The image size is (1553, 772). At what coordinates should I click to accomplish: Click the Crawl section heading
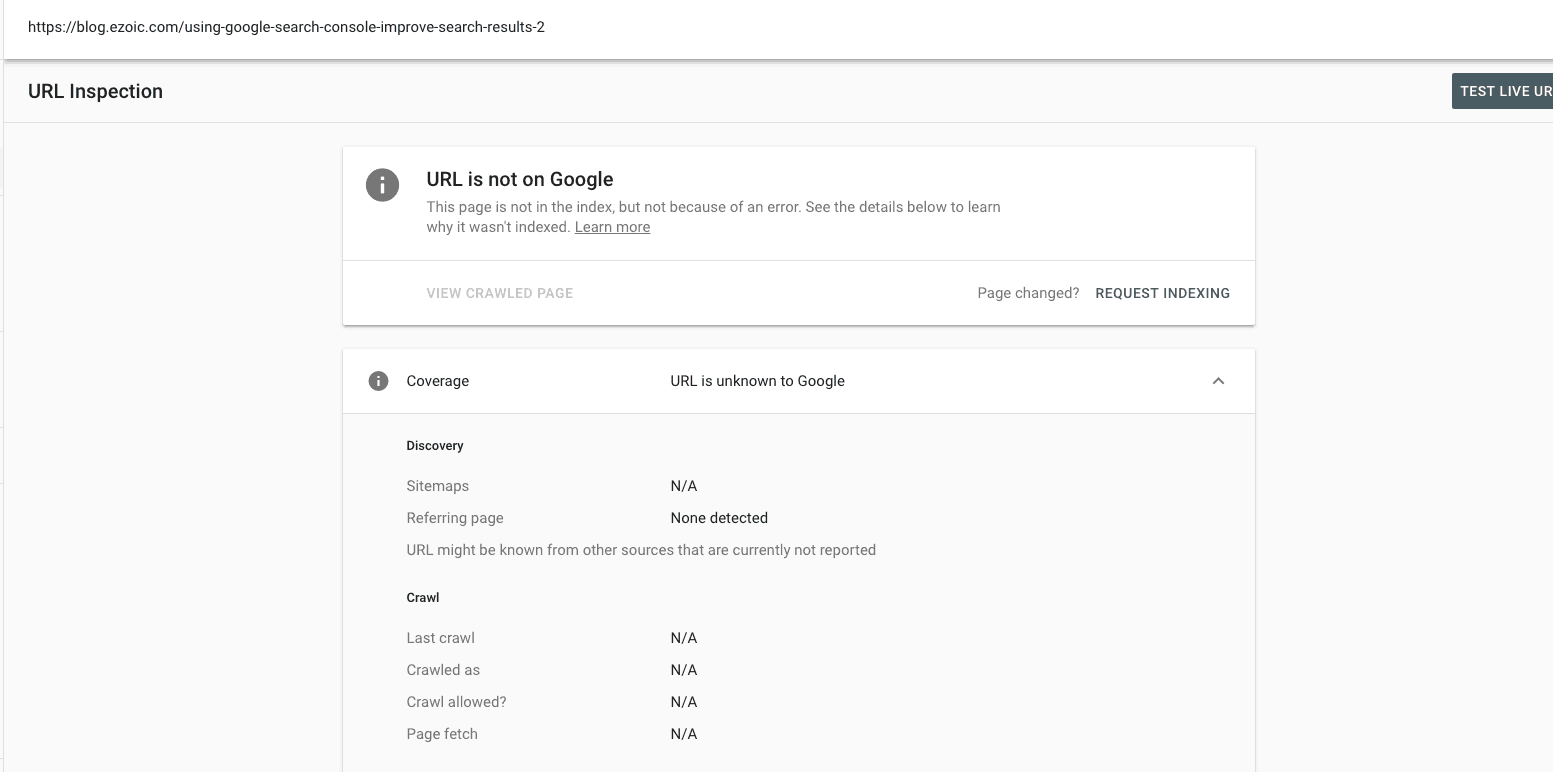click(423, 598)
